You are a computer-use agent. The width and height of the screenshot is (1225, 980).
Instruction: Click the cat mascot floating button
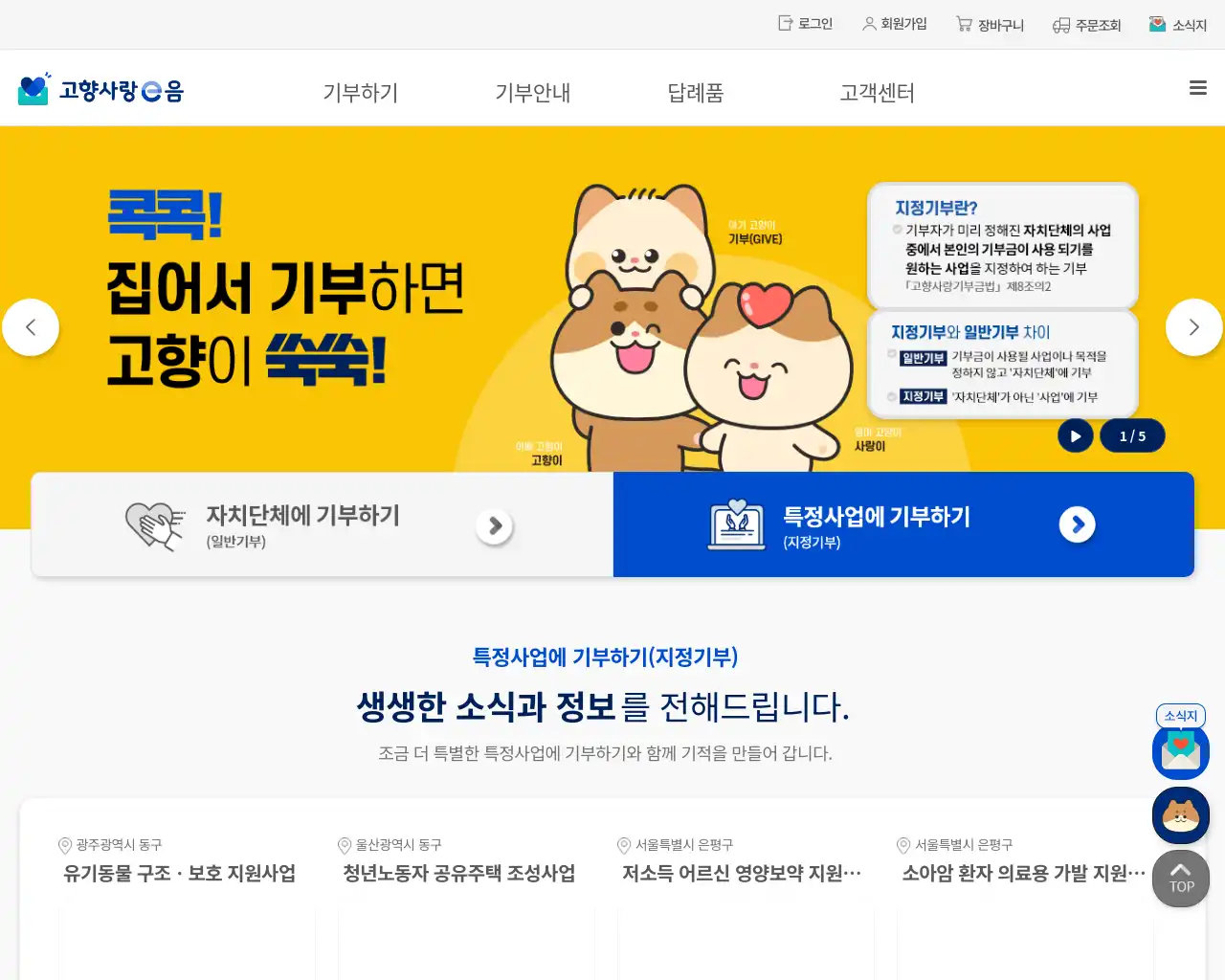pyautogui.click(x=1180, y=815)
